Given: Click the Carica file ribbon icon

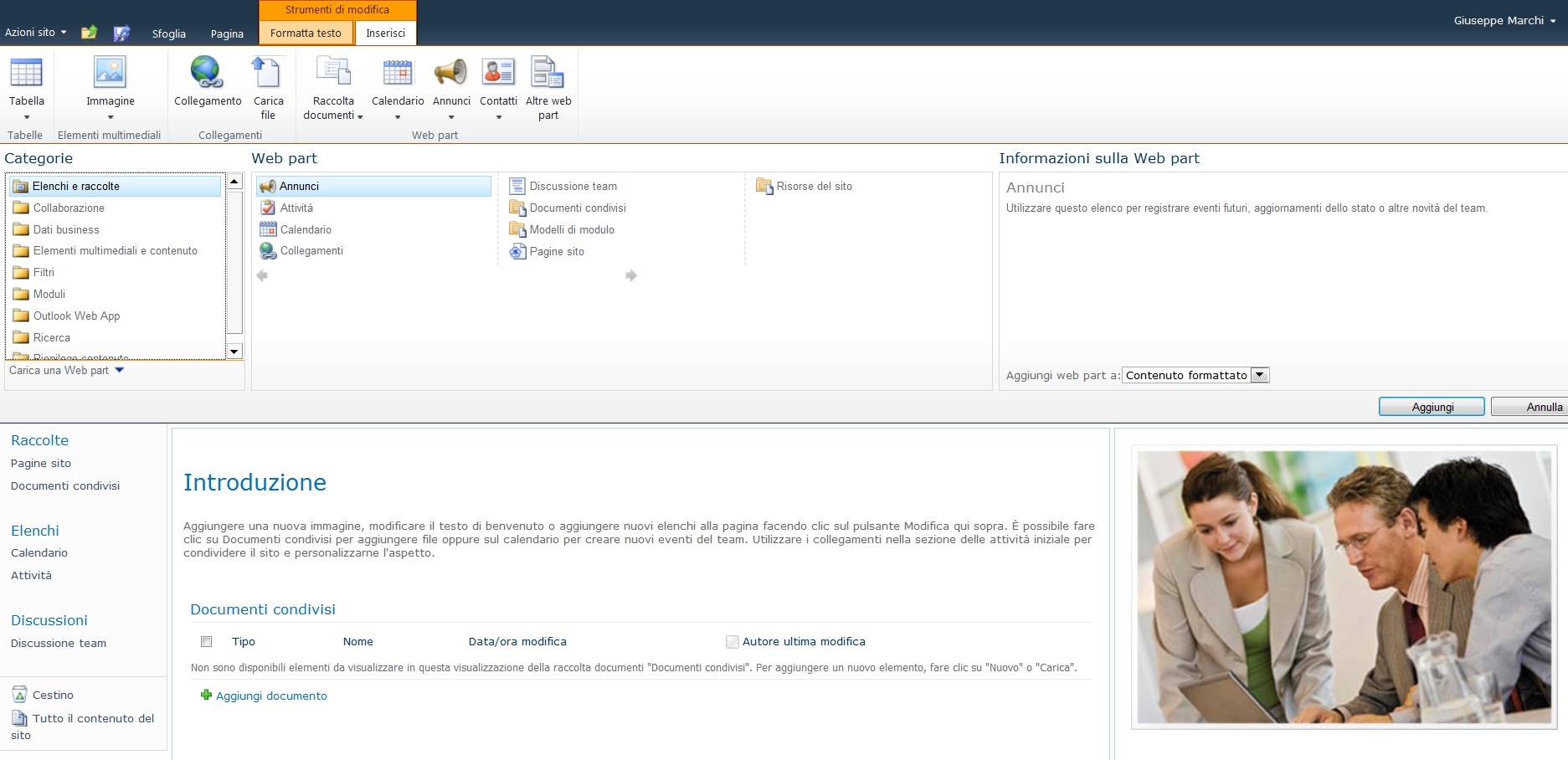Looking at the screenshot, I should [267, 72].
